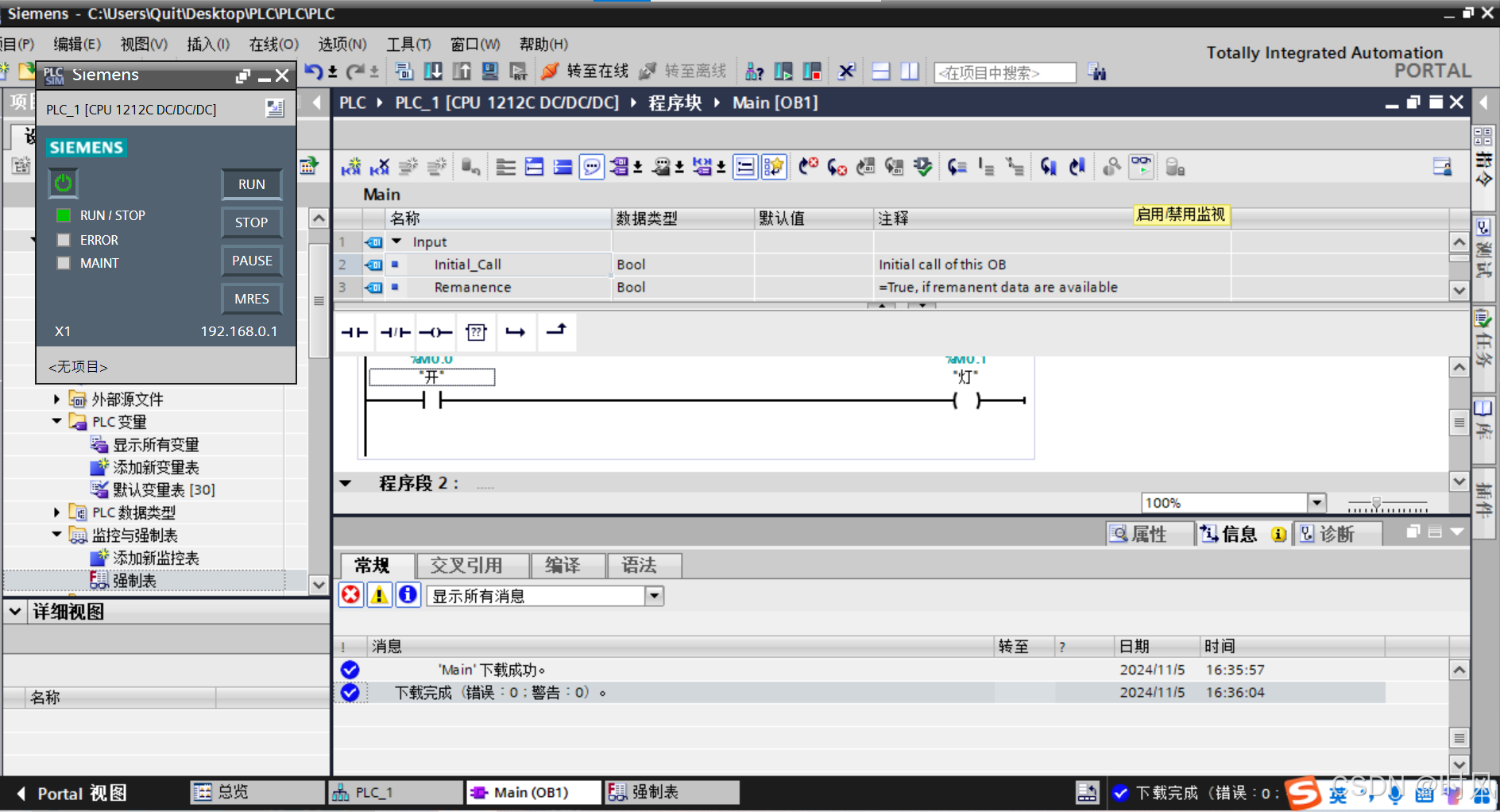The image size is (1500, 812).
Task: Click the undo arrow in toolbar
Action: point(314,72)
